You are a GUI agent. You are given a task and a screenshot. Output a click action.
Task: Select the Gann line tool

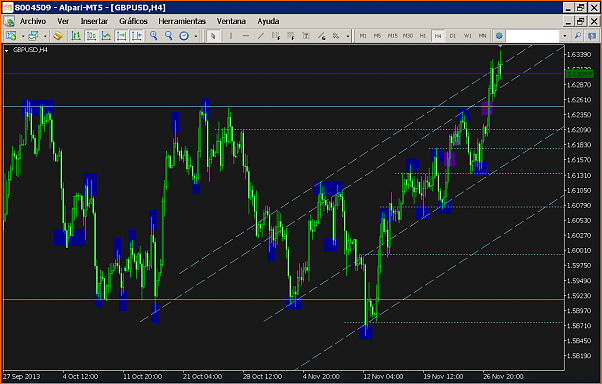point(321,36)
